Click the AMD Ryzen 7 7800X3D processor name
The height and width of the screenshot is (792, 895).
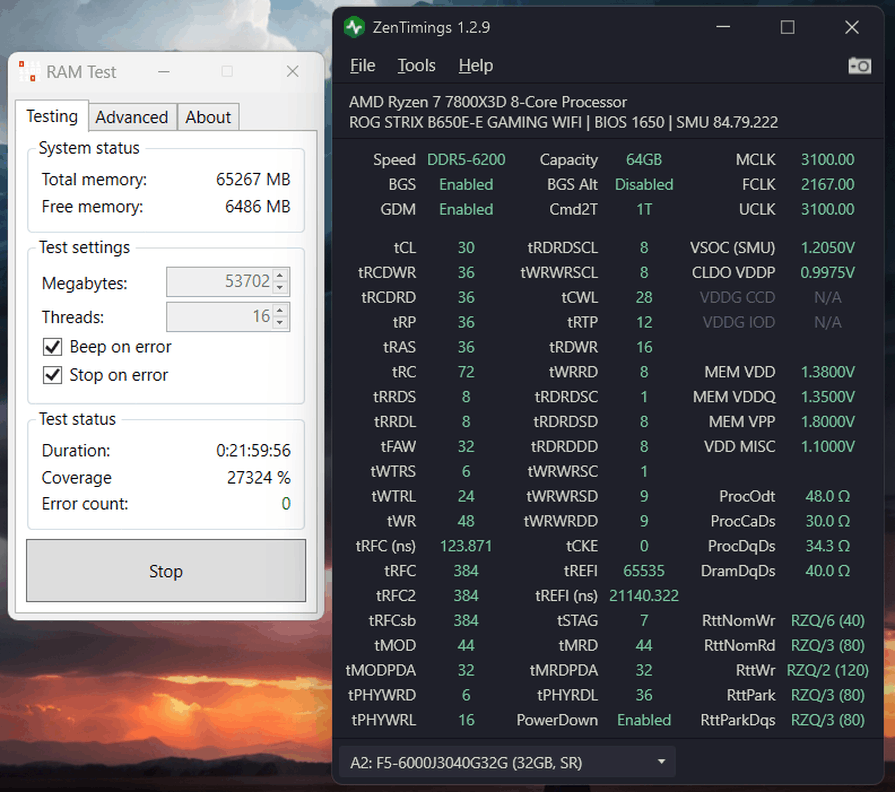pos(487,102)
